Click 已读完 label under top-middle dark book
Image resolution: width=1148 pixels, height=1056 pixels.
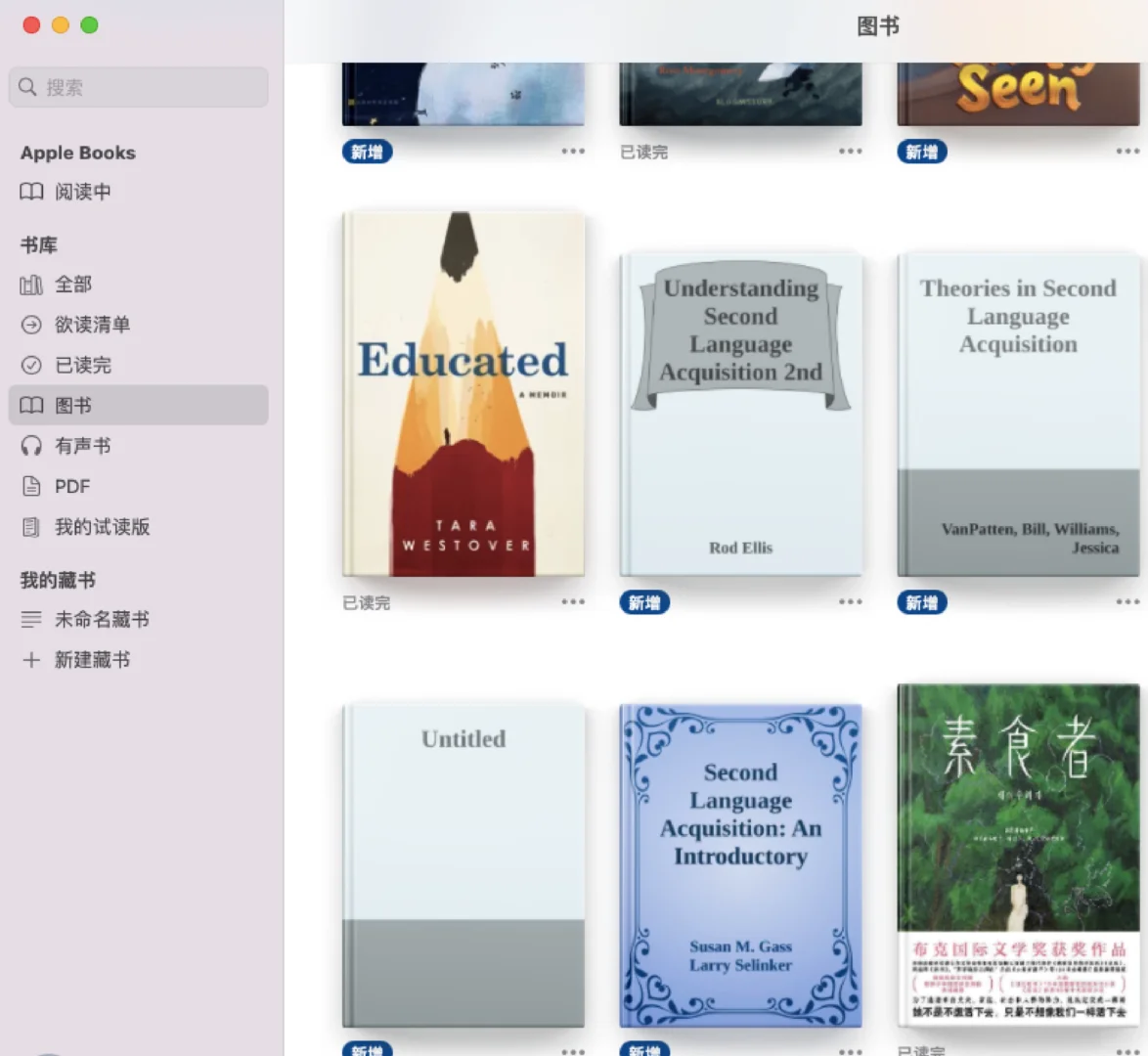coord(643,152)
